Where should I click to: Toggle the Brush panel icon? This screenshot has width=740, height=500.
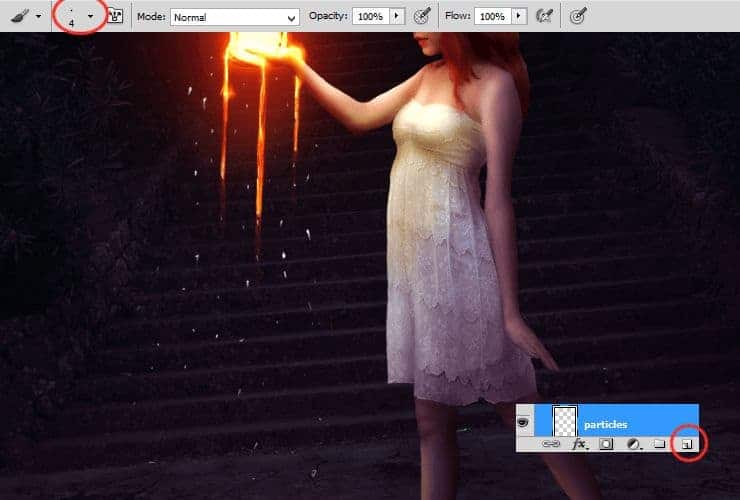[115, 17]
